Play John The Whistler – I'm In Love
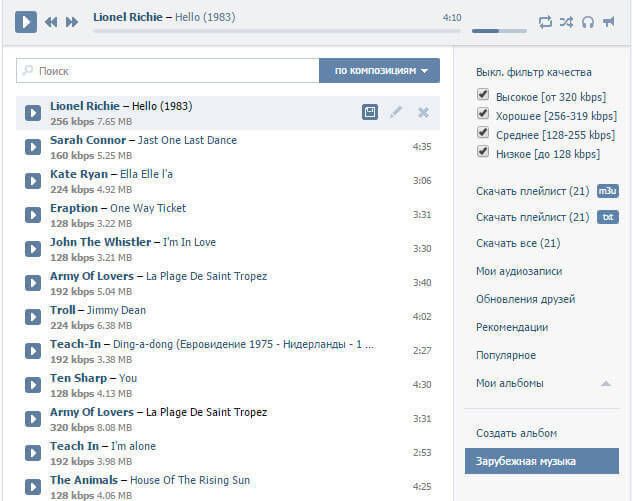 click(33, 249)
